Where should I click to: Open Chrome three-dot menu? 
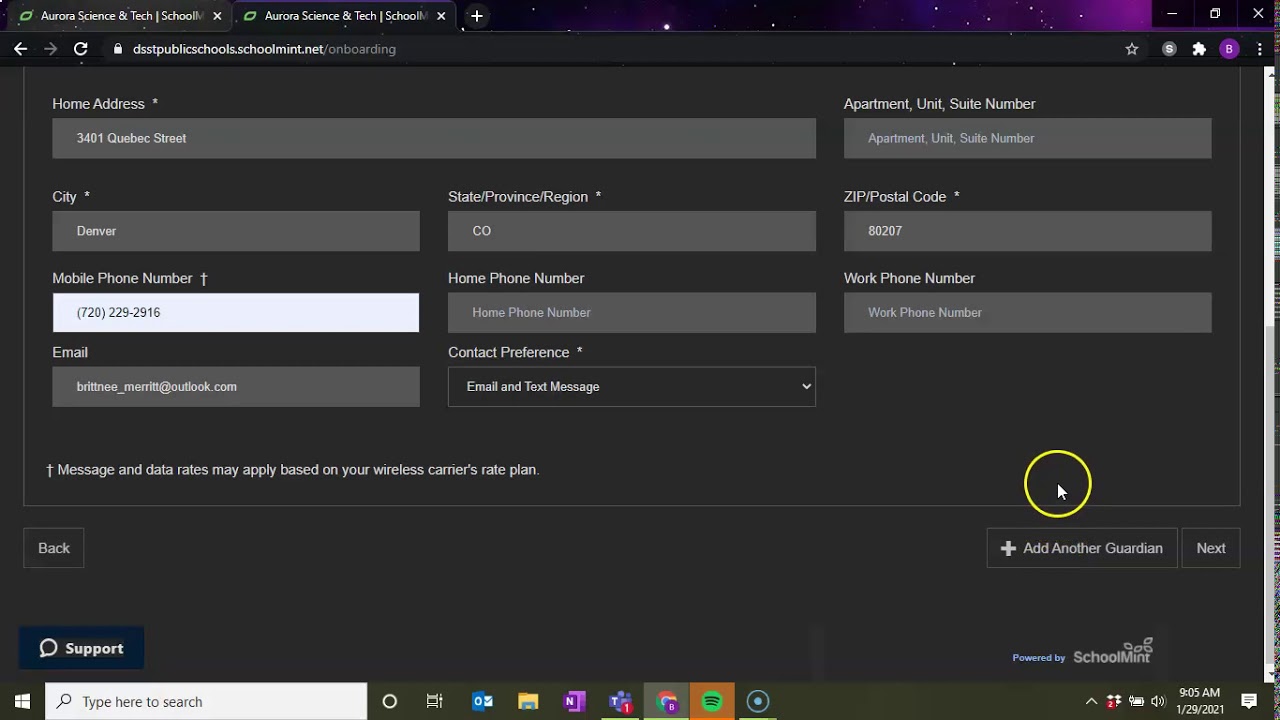point(1258,49)
